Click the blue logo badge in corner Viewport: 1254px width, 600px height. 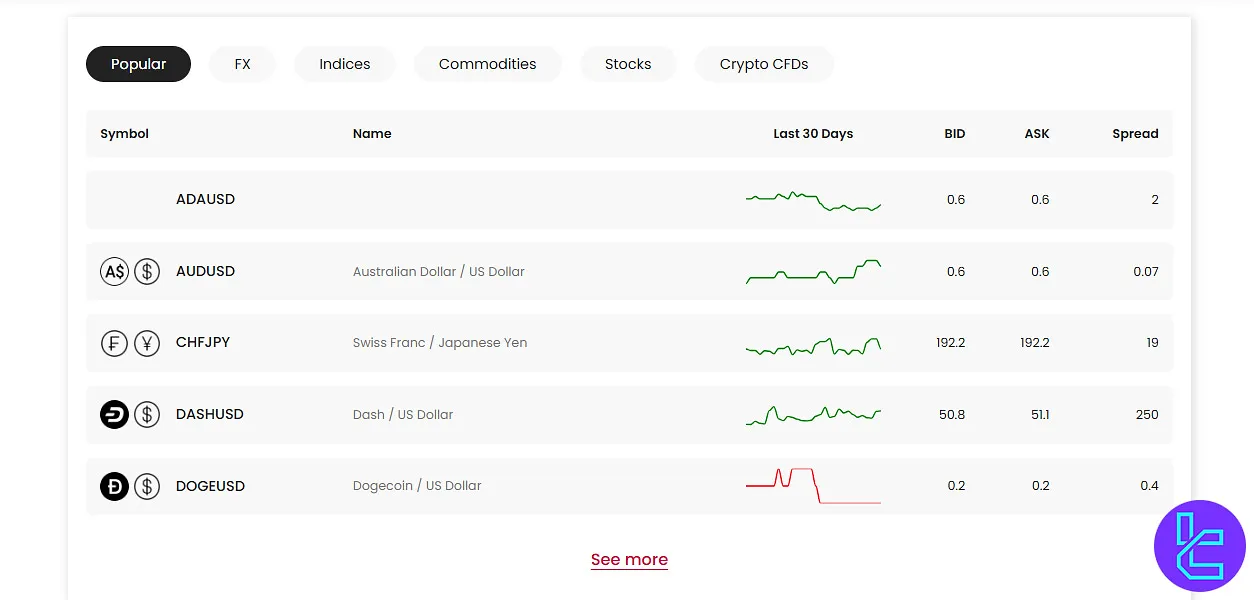coord(1199,546)
